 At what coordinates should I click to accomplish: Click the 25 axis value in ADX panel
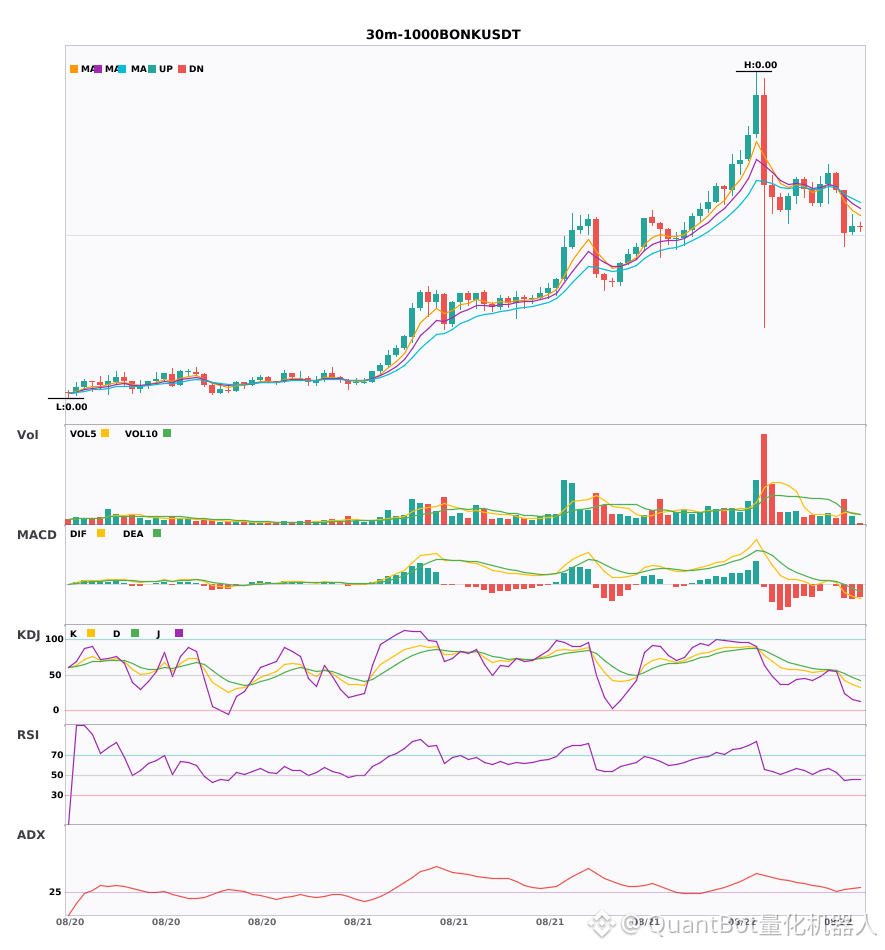pyautogui.click(x=55, y=892)
